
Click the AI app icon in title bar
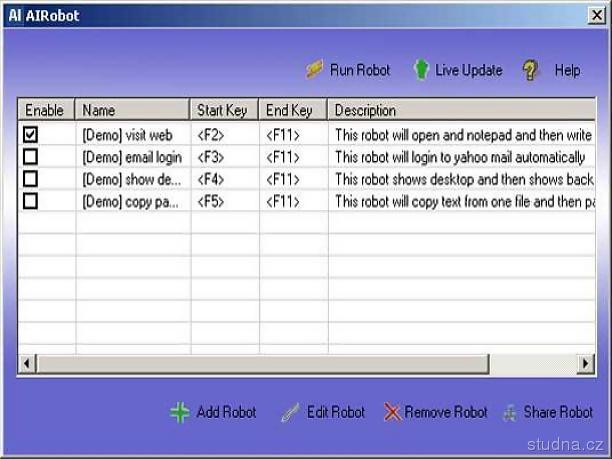click(15, 16)
